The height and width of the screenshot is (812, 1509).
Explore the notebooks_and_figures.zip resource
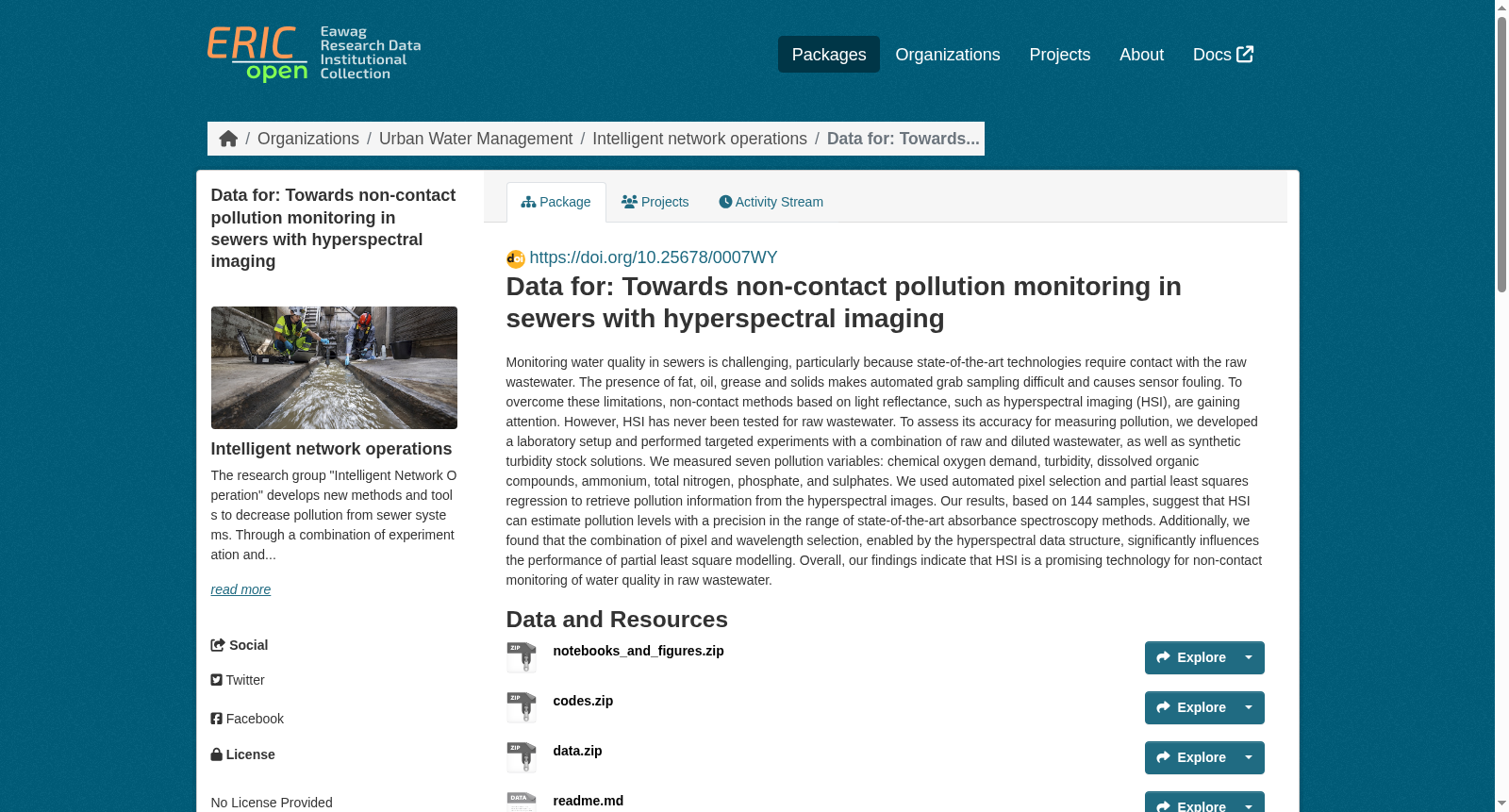(x=1190, y=657)
